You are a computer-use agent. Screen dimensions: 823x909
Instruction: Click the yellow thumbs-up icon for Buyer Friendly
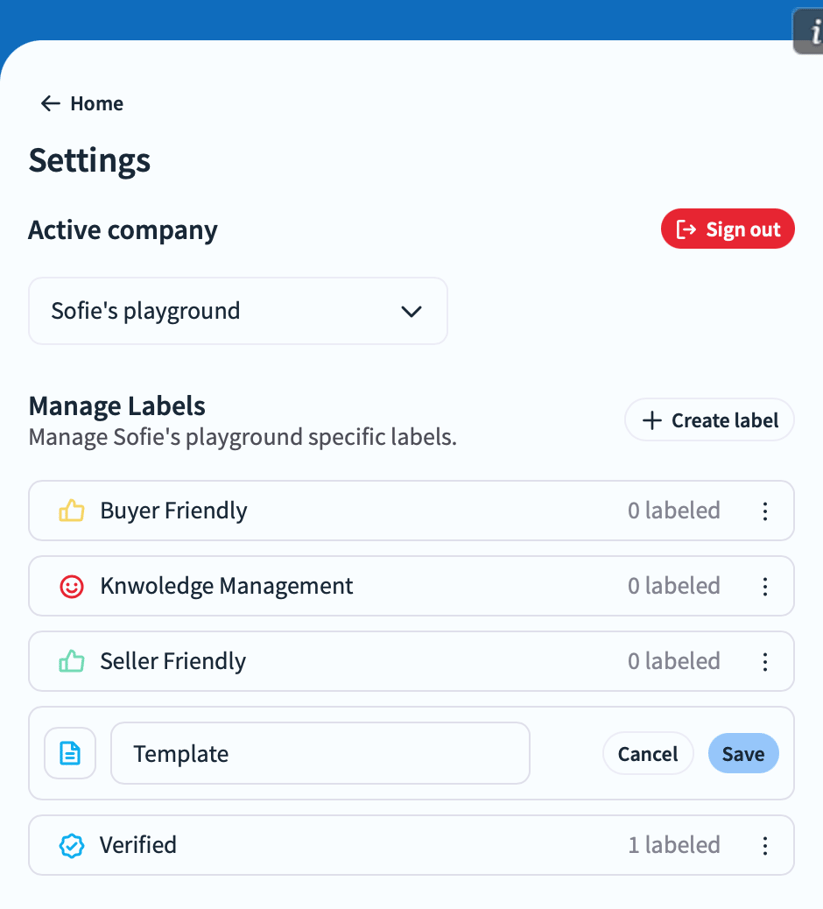(x=71, y=511)
